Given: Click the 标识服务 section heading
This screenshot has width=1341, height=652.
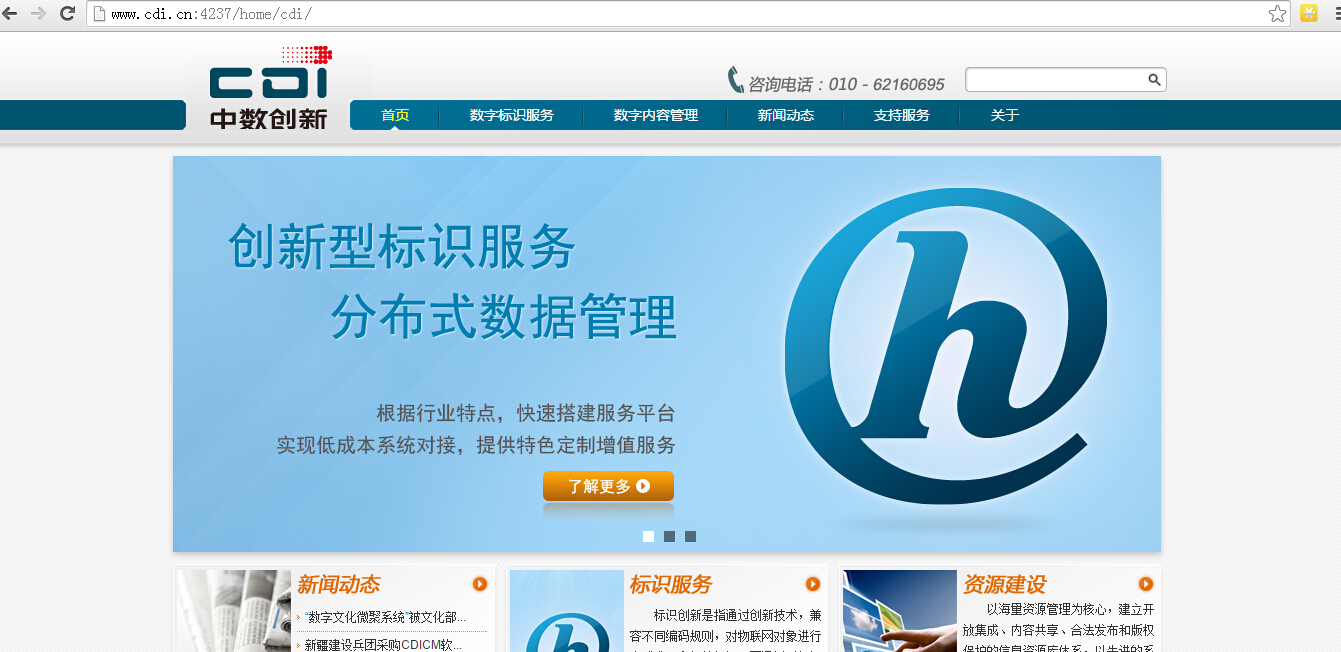Looking at the screenshot, I should 671,584.
